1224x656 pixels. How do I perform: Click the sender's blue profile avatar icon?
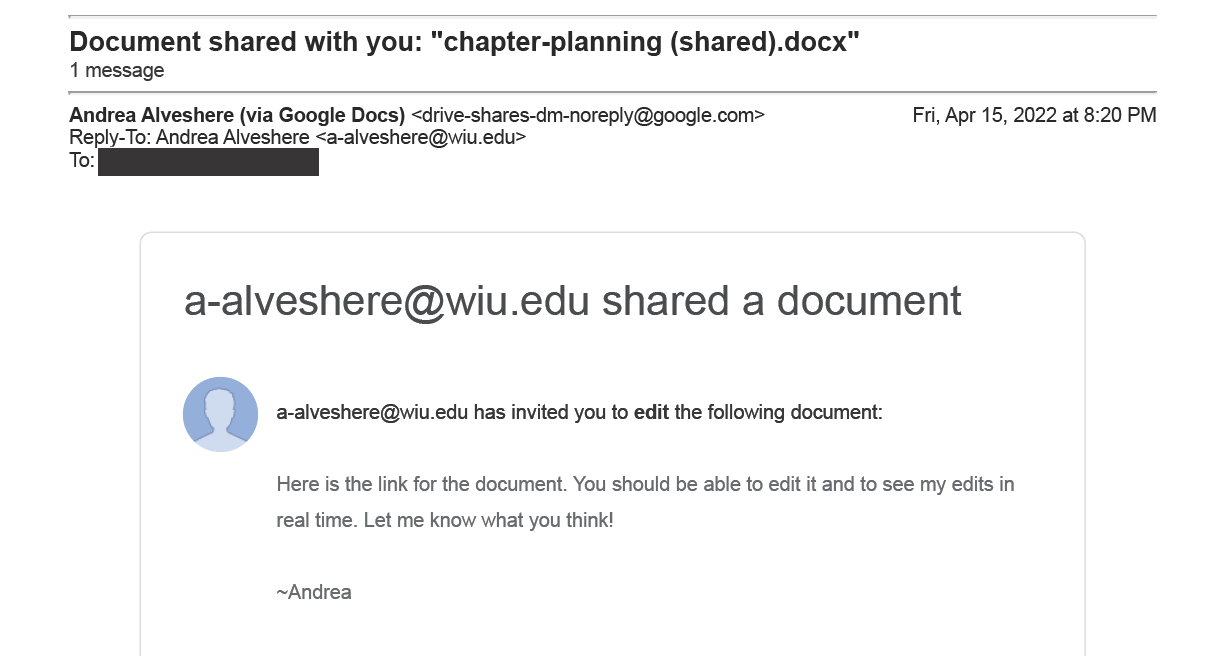[221, 414]
